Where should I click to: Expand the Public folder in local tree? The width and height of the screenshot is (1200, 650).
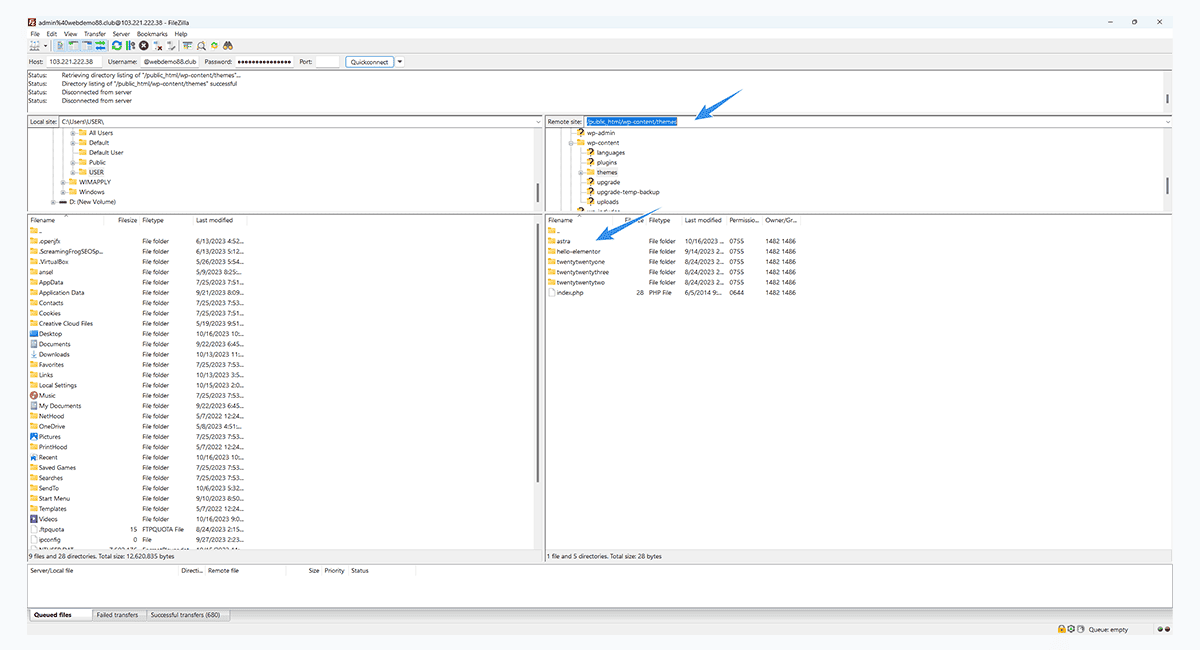(x=73, y=162)
